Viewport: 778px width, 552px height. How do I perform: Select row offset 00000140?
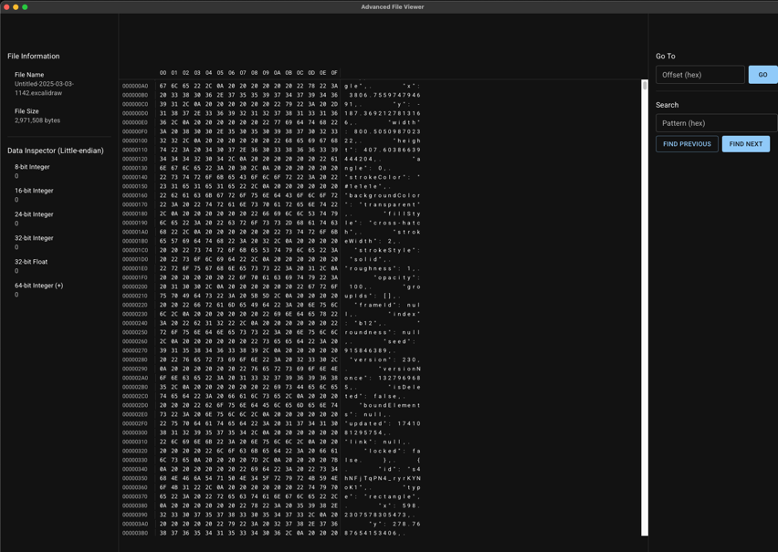135,178
